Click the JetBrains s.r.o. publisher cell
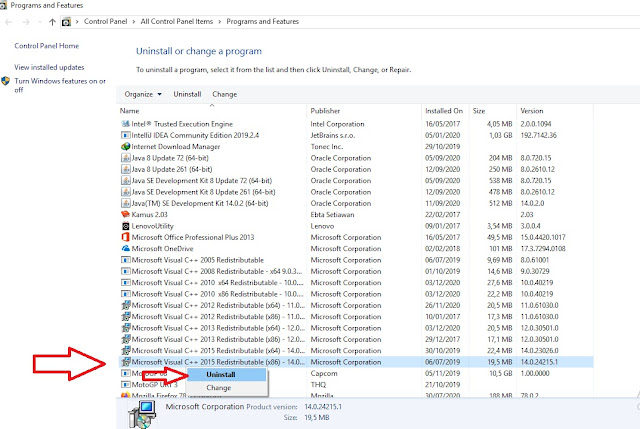640x429 pixels. pos(333,135)
